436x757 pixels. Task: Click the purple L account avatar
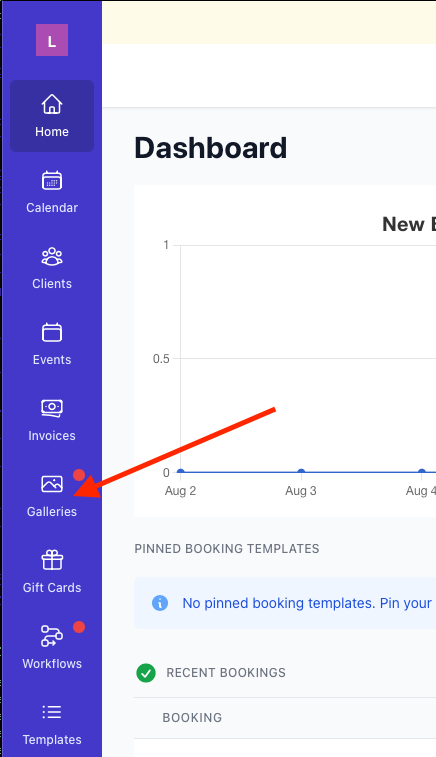point(52,40)
